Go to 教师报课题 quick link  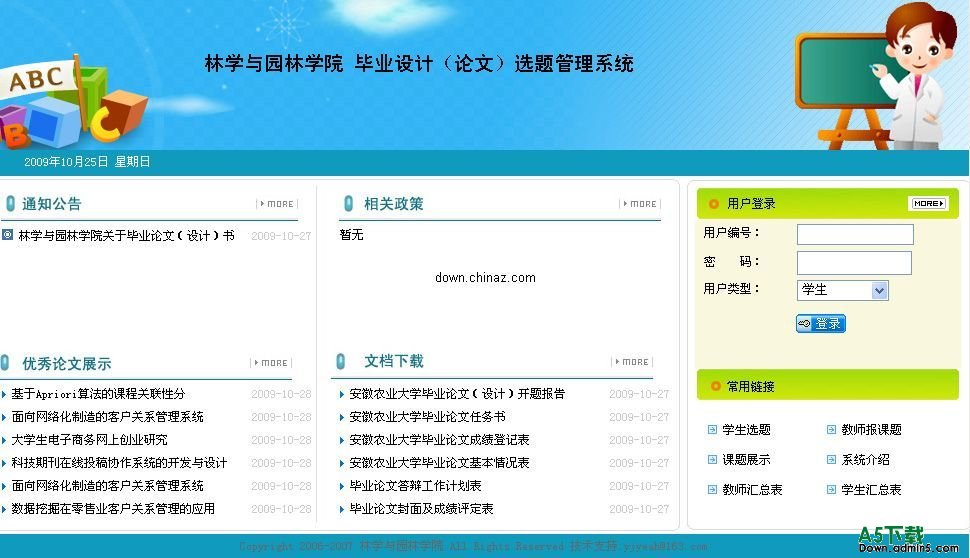point(871,429)
